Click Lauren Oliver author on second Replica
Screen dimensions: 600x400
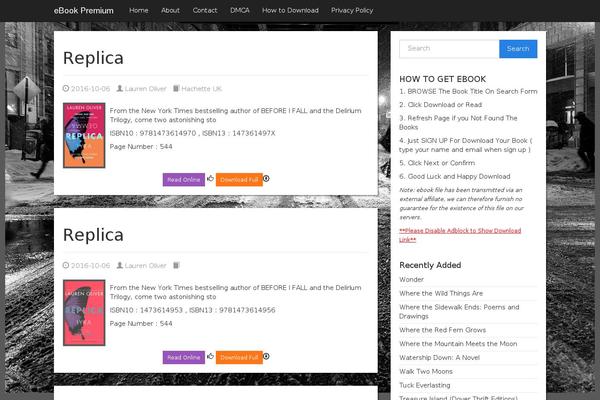pyautogui.click(x=145, y=266)
